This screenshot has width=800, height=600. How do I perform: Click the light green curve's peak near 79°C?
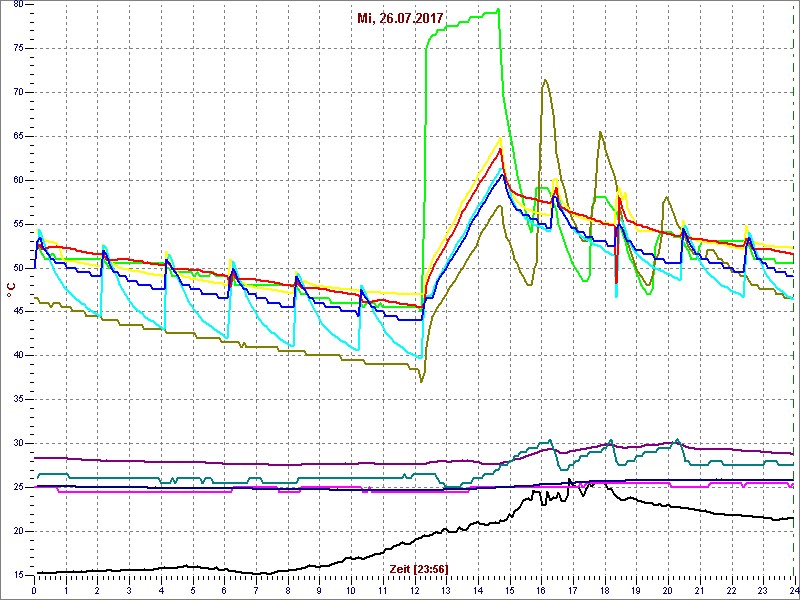[x=497, y=10]
